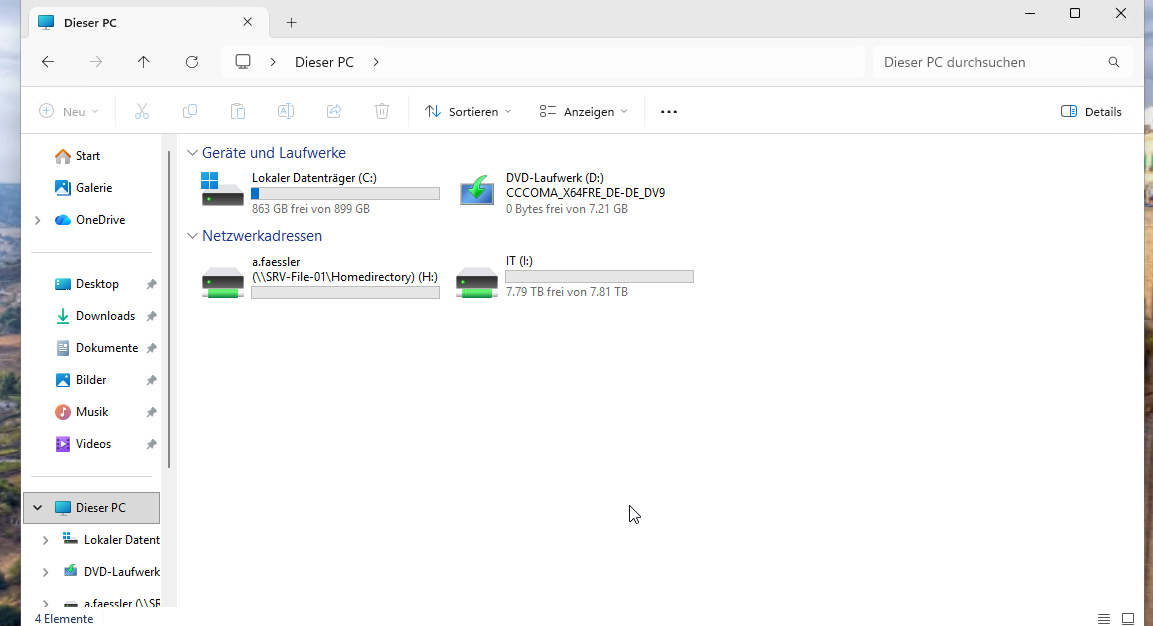Click the Delete trash can icon
The image size is (1153, 626).
click(x=382, y=111)
